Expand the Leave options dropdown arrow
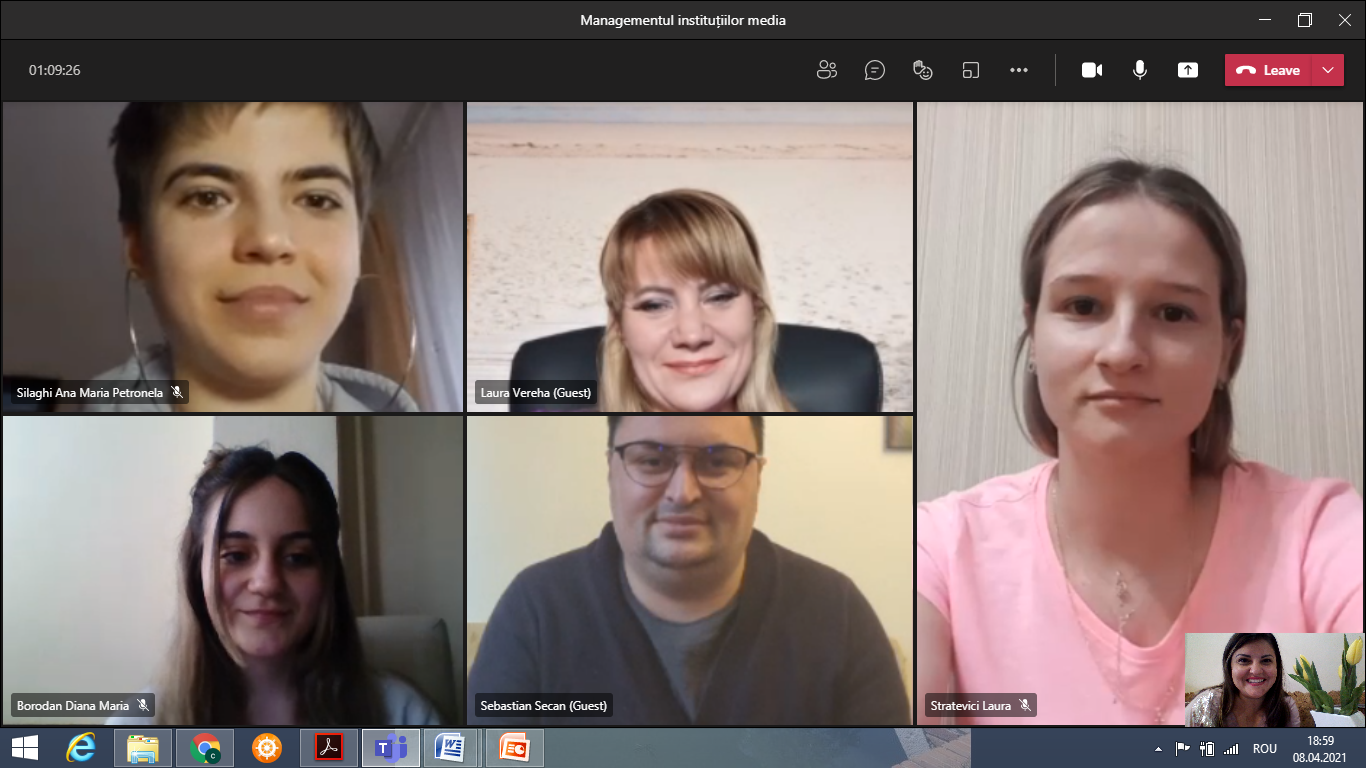 tap(1328, 70)
